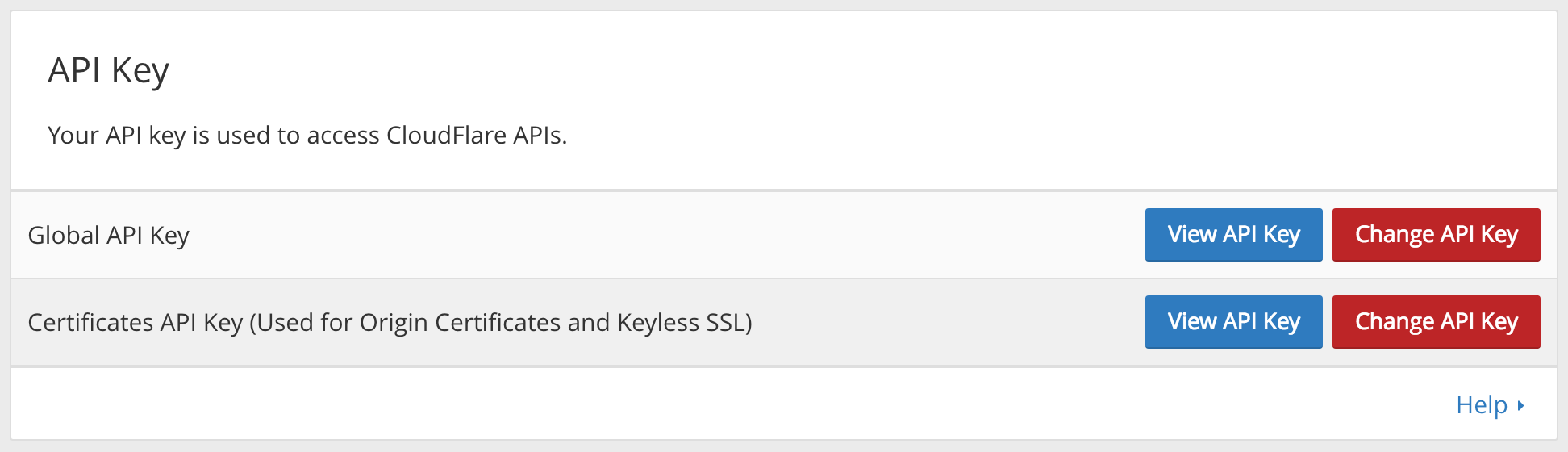Image resolution: width=1568 pixels, height=452 pixels.
Task: Click the red button in Global row
Action: (1436, 235)
